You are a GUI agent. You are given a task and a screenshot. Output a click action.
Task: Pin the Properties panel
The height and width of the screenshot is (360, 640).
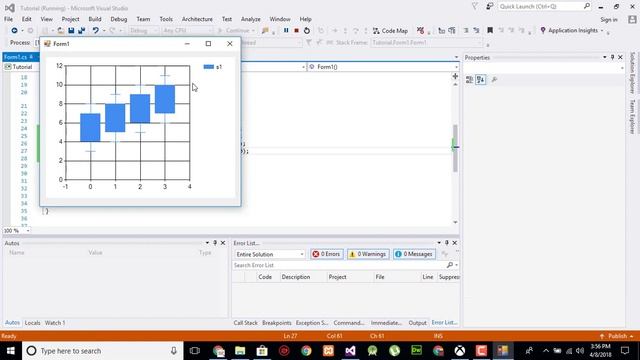(612, 58)
